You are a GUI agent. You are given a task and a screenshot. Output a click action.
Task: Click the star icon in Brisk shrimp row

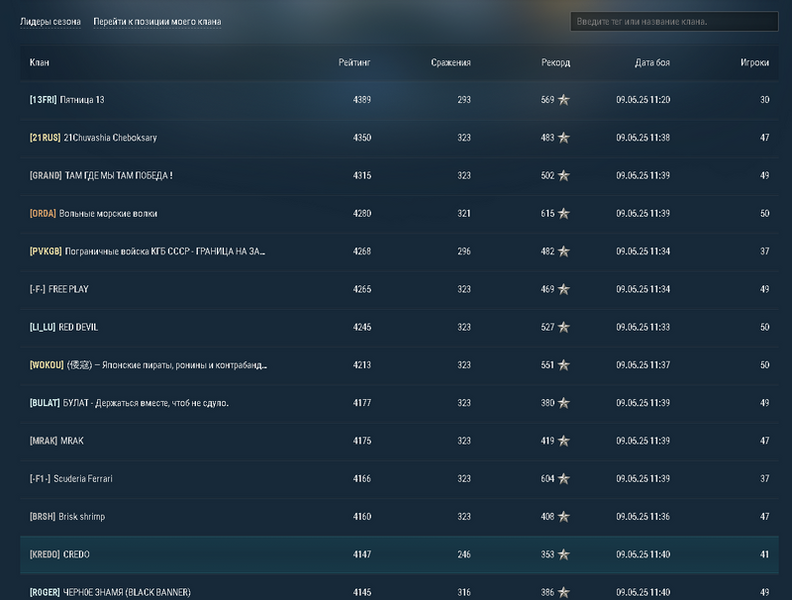pos(564,517)
